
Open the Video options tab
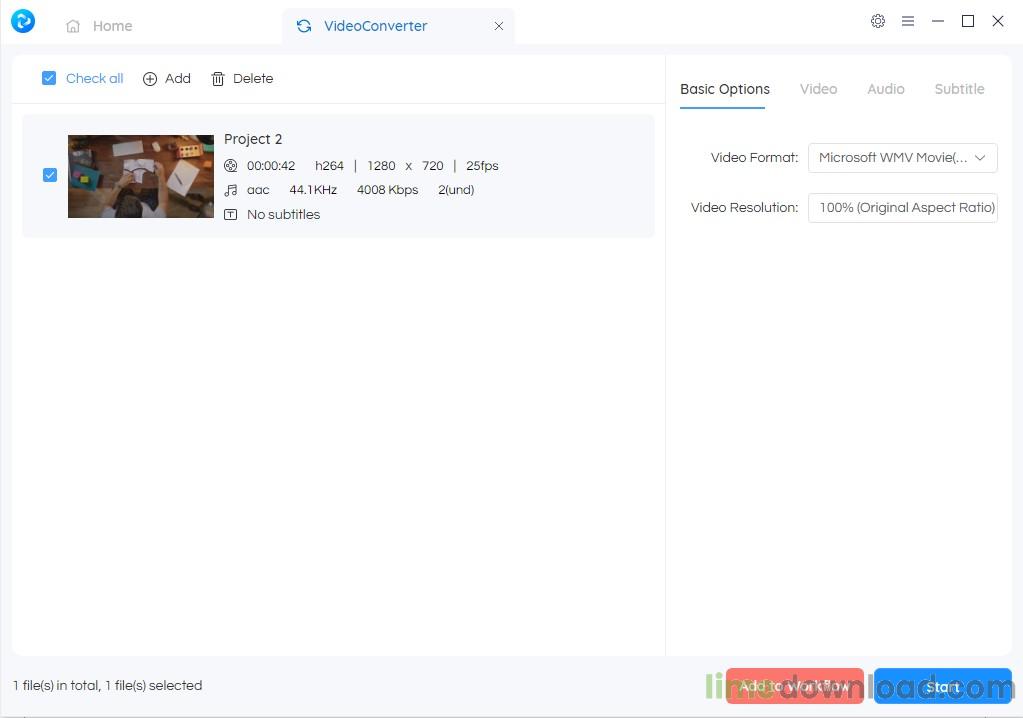coord(818,89)
